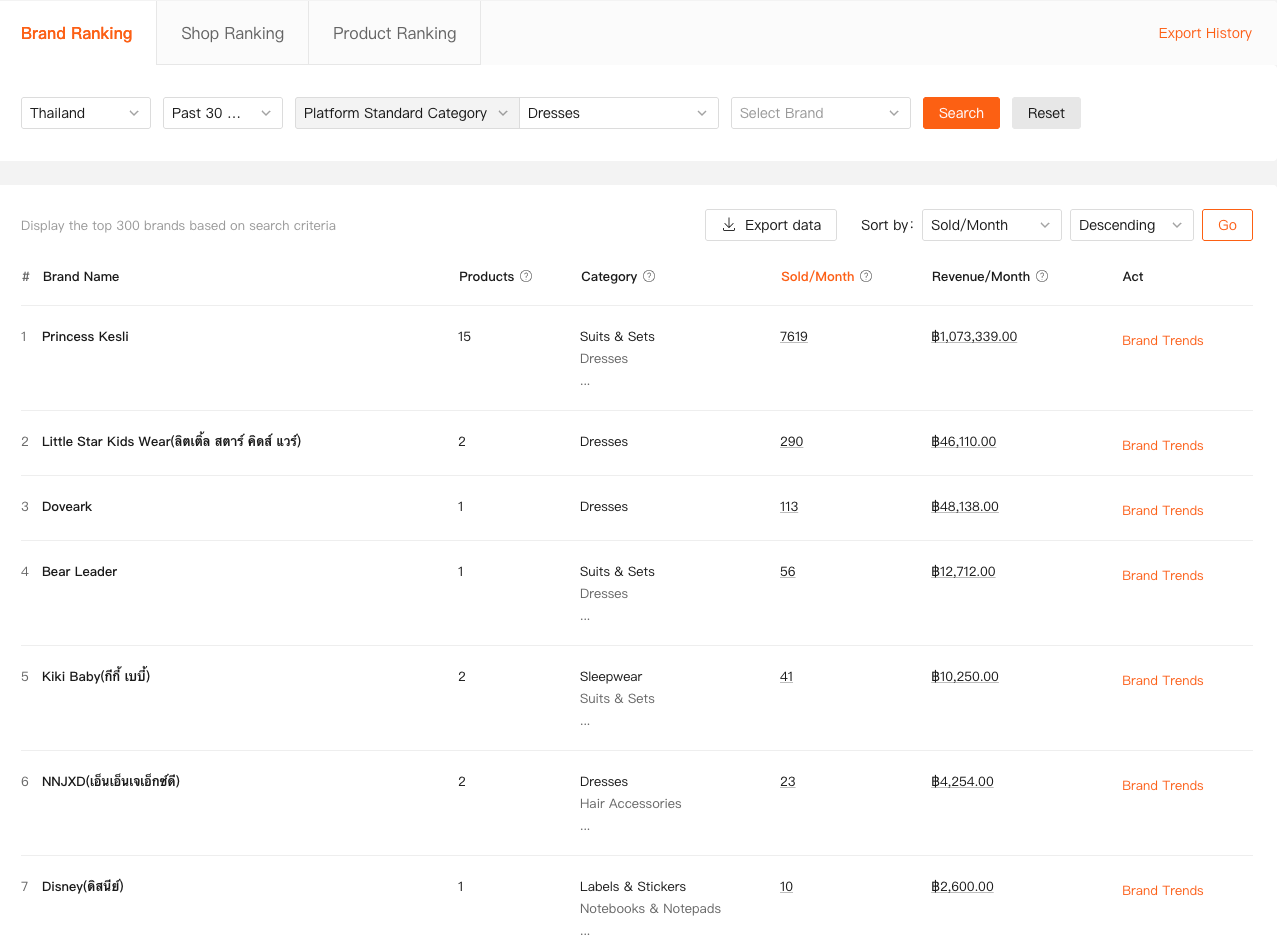Switch to the Product Ranking tab
The image size is (1277, 946).
[394, 33]
